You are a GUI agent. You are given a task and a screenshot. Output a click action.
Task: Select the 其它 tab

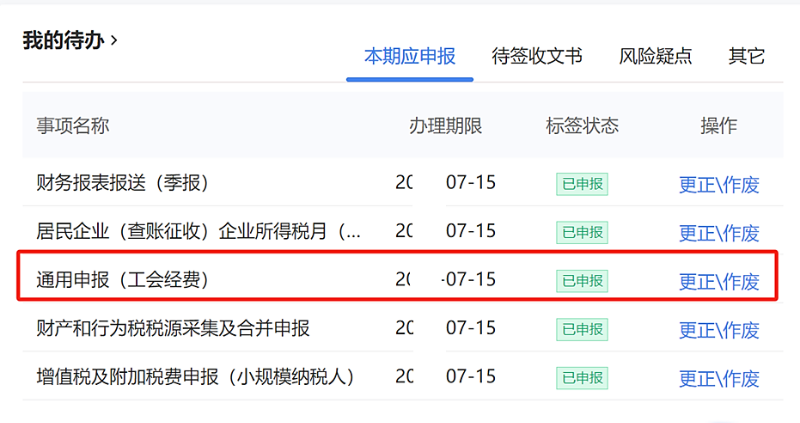pyautogui.click(x=746, y=56)
